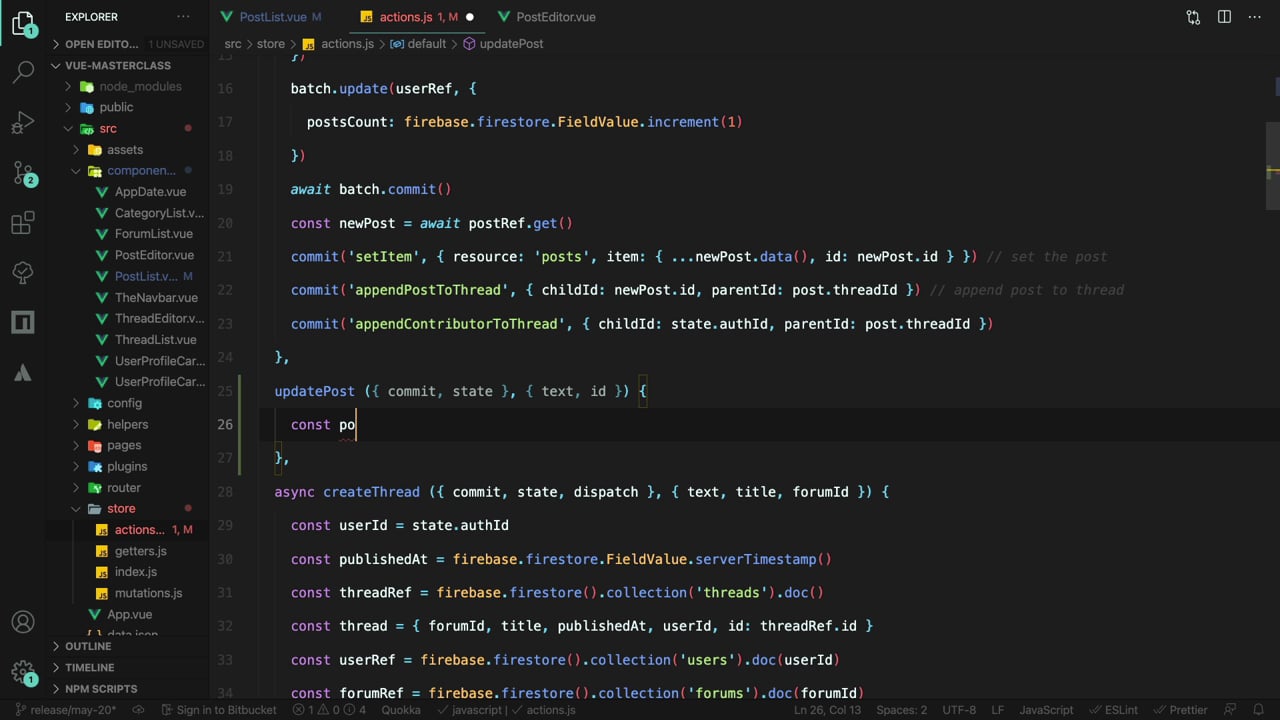Click the Explorer more actions ellipsis

(182, 17)
